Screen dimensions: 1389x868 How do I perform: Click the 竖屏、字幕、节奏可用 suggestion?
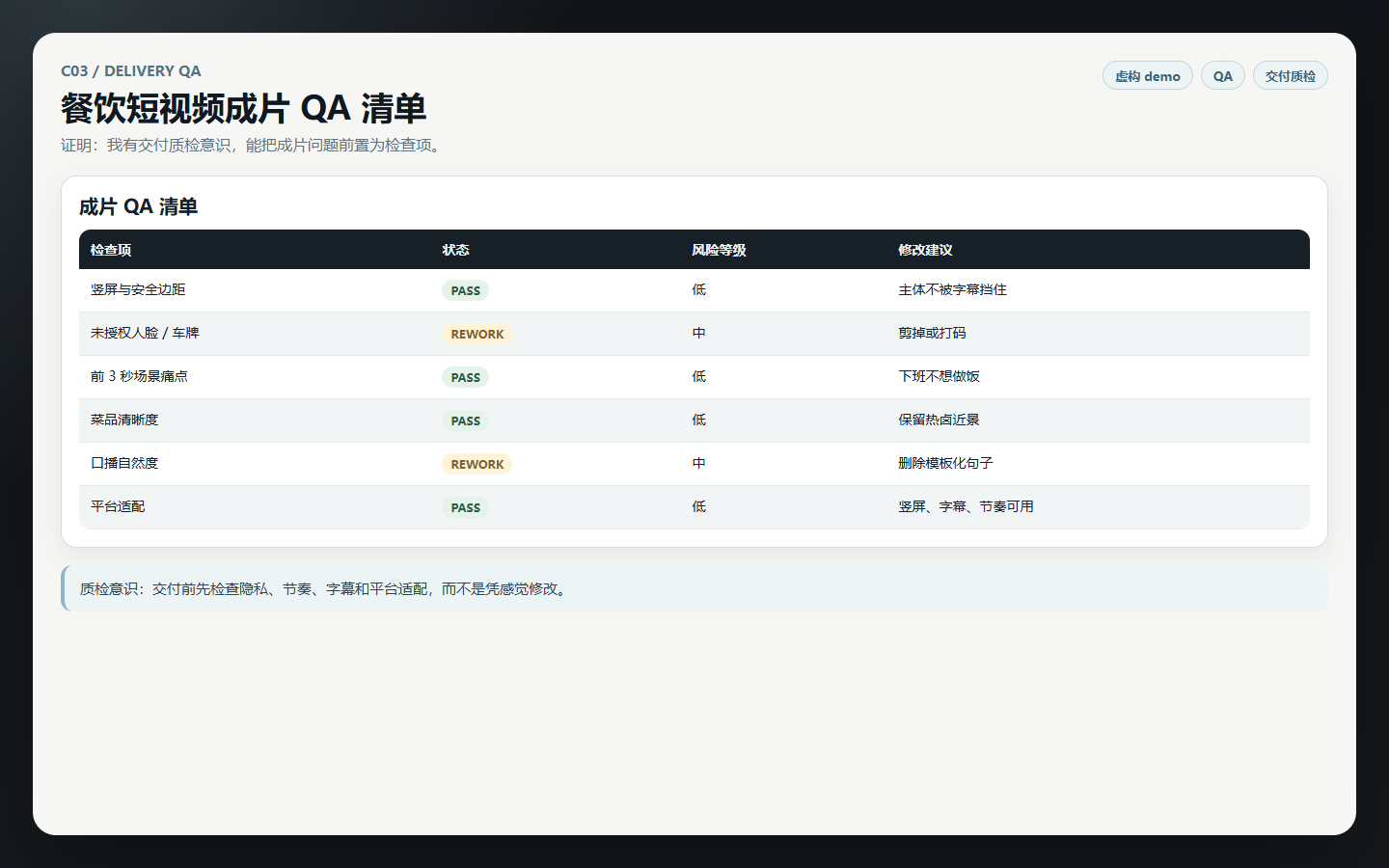(x=966, y=506)
